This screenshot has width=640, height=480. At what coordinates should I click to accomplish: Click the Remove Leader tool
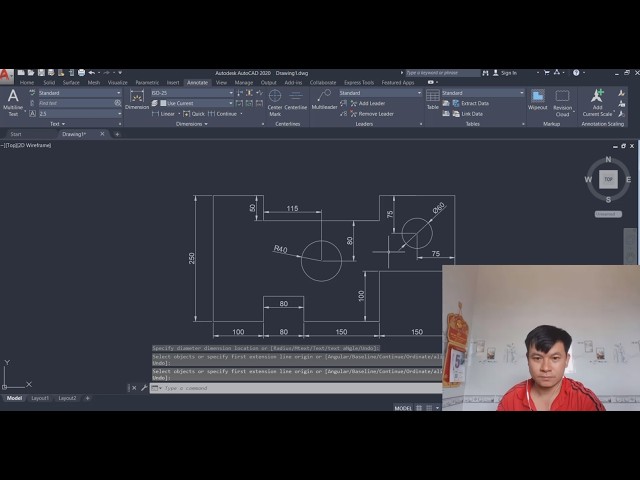(x=372, y=114)
